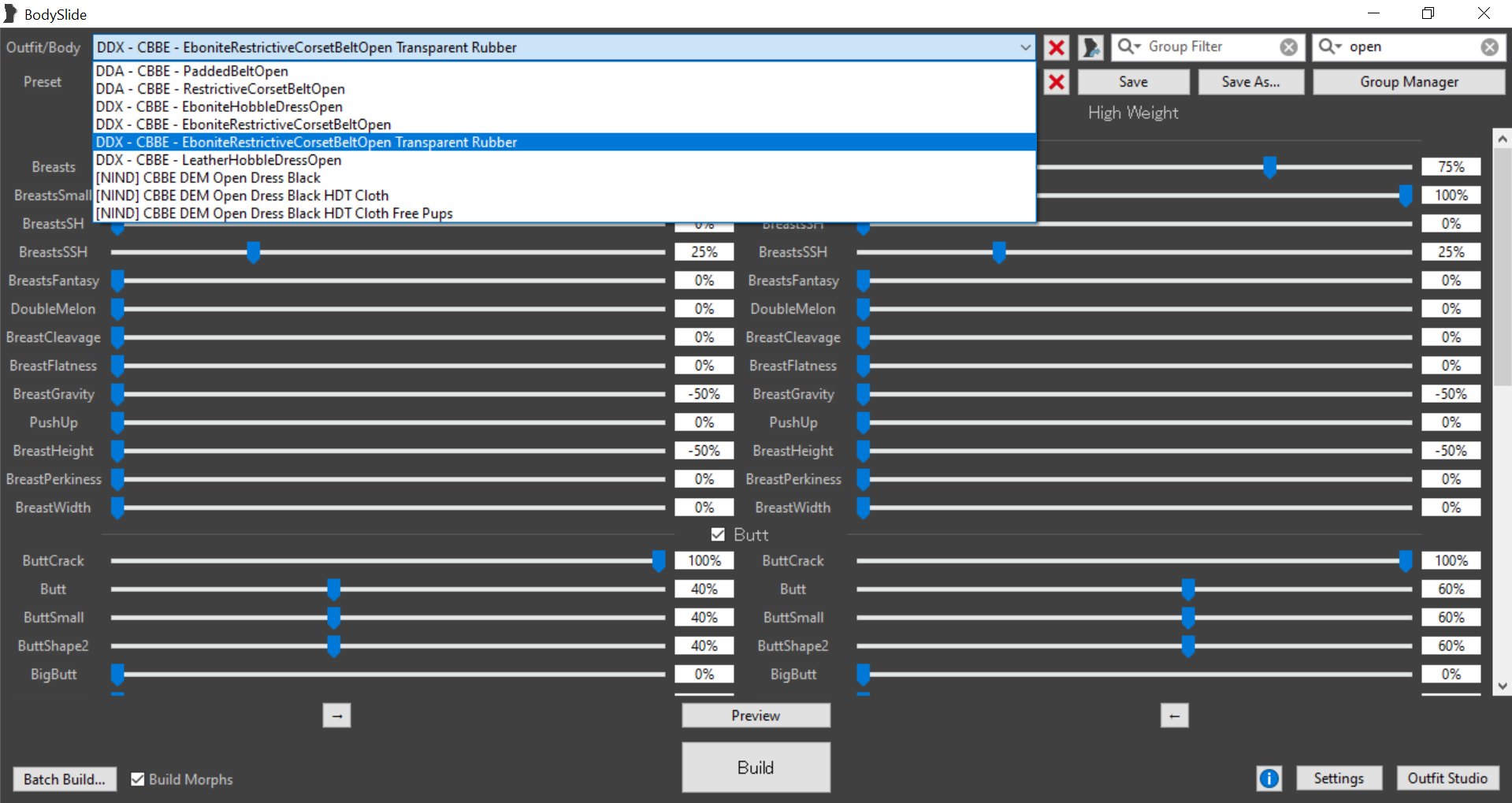Click the outfit search field containing 'open'

click(x=1410, y=46)
